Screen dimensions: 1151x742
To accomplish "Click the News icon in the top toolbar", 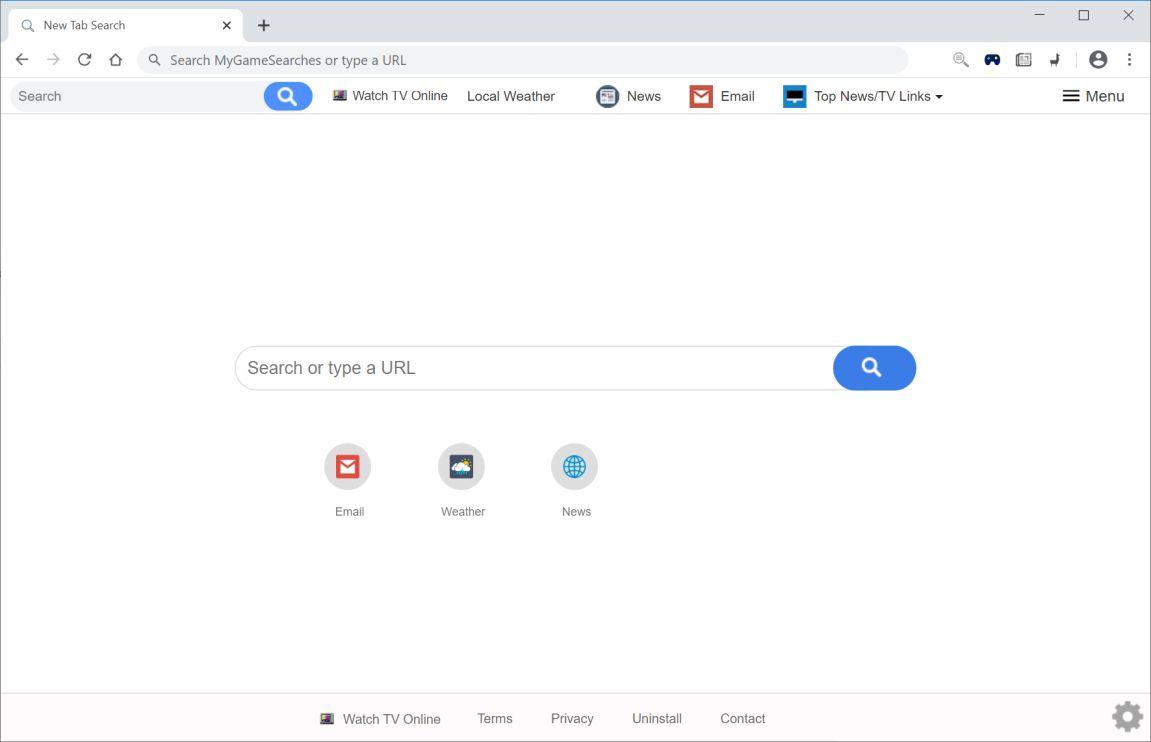I will point(607,96).
